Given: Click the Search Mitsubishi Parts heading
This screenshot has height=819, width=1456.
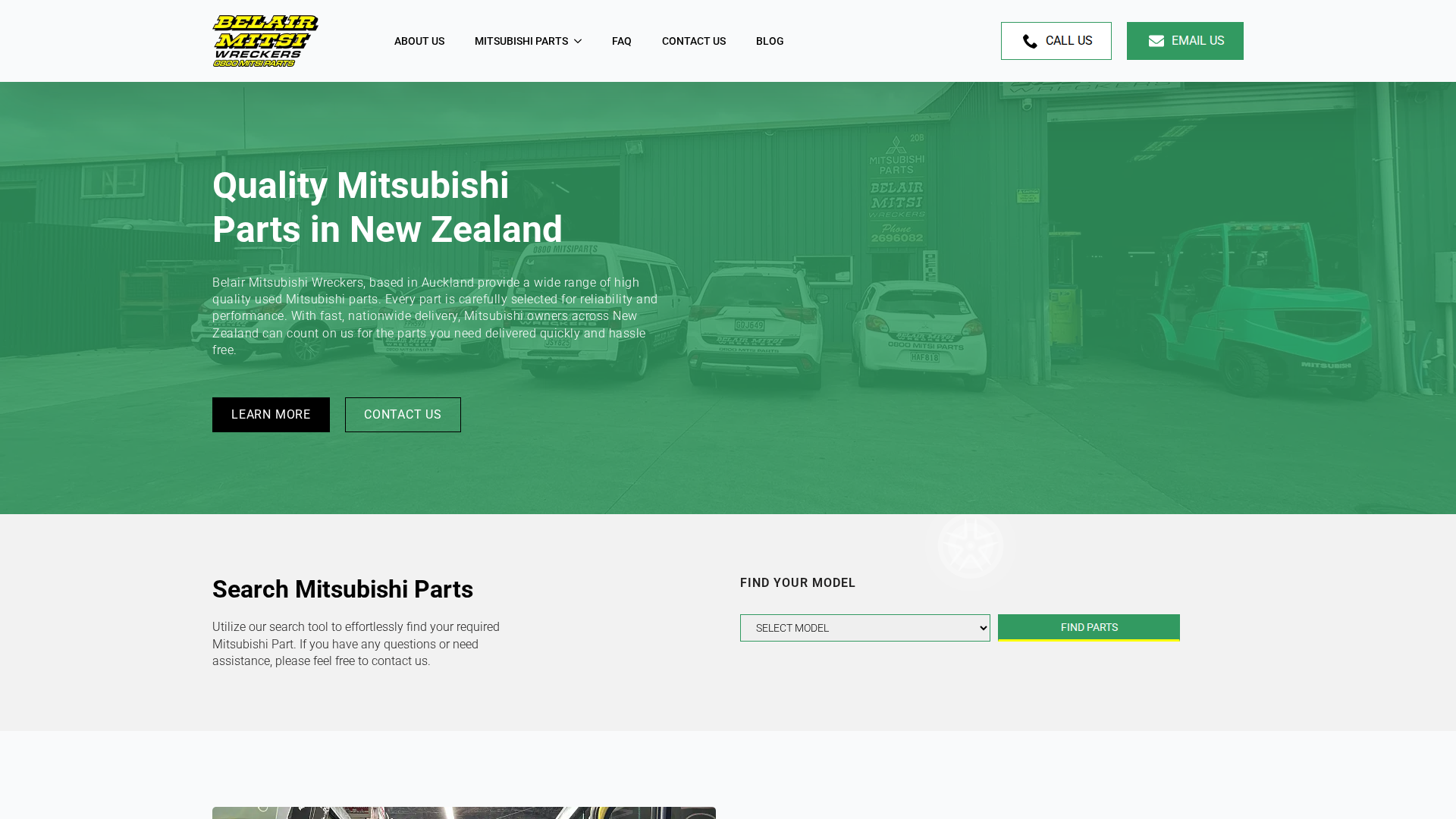Looking at the screenshot, I should (343, 589).
